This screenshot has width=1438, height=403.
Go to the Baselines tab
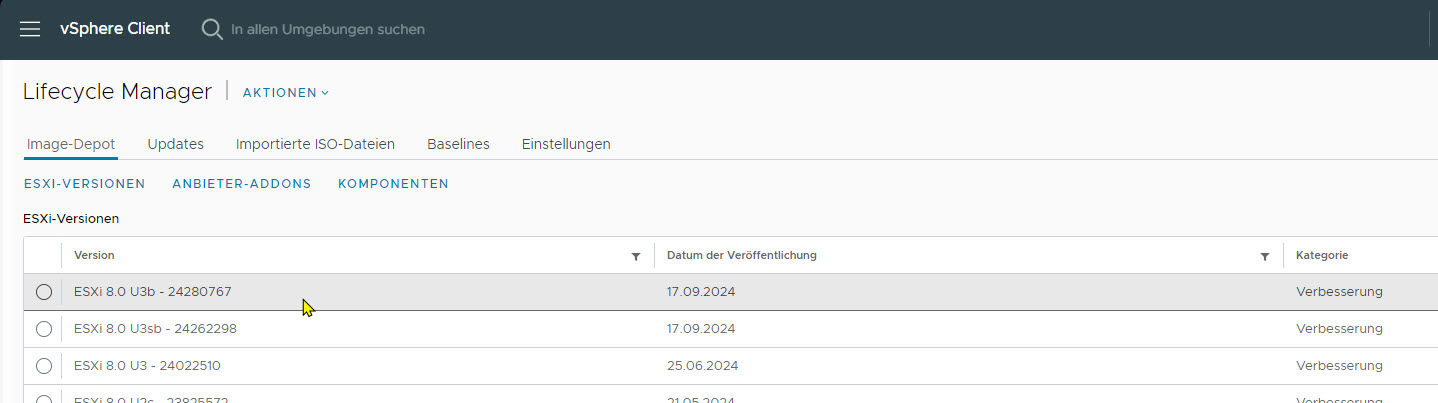pos(458,144)
